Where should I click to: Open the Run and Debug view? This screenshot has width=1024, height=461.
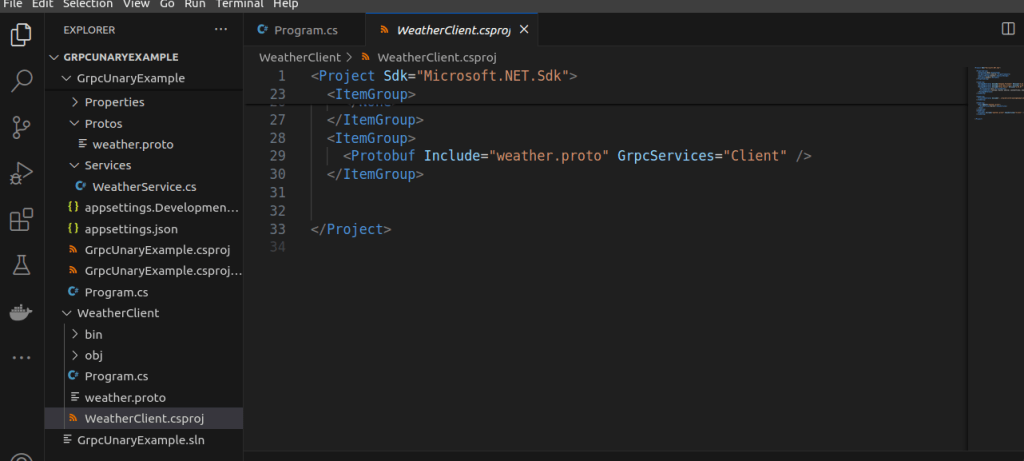(21, 173)
